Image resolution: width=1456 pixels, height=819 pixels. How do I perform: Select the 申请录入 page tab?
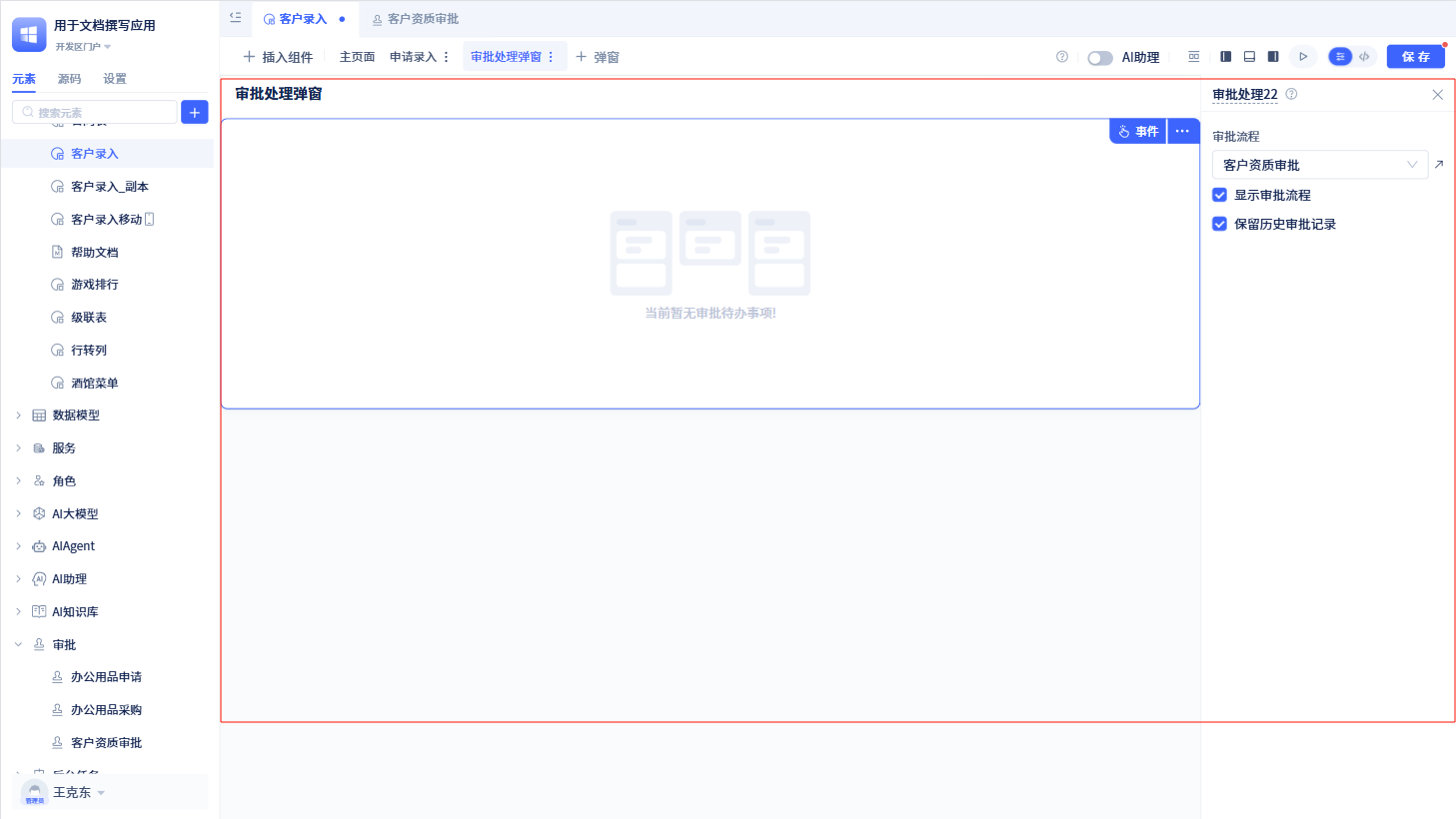[413, 57]
